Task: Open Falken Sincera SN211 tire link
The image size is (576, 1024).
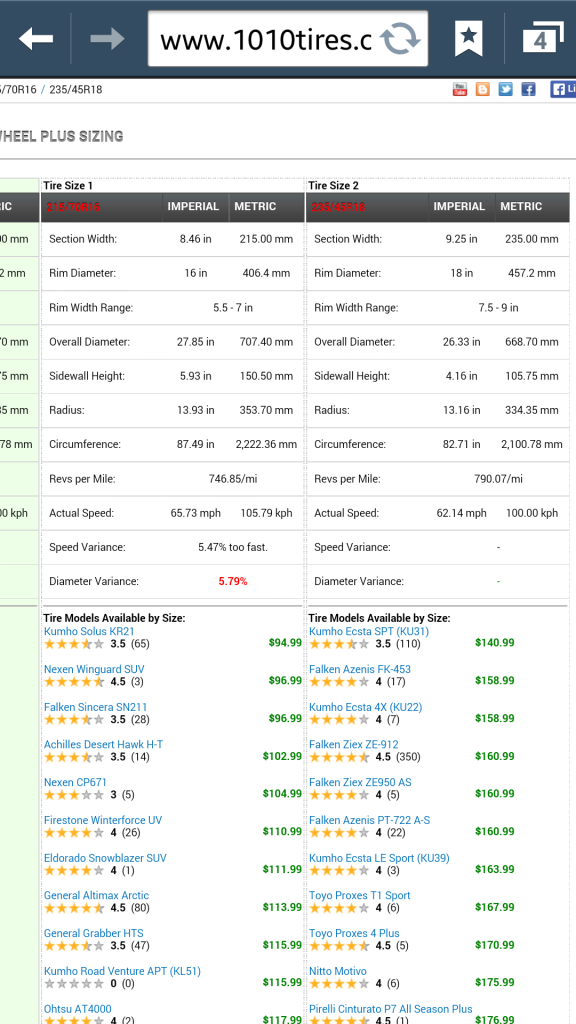Action: pos(95,707)
